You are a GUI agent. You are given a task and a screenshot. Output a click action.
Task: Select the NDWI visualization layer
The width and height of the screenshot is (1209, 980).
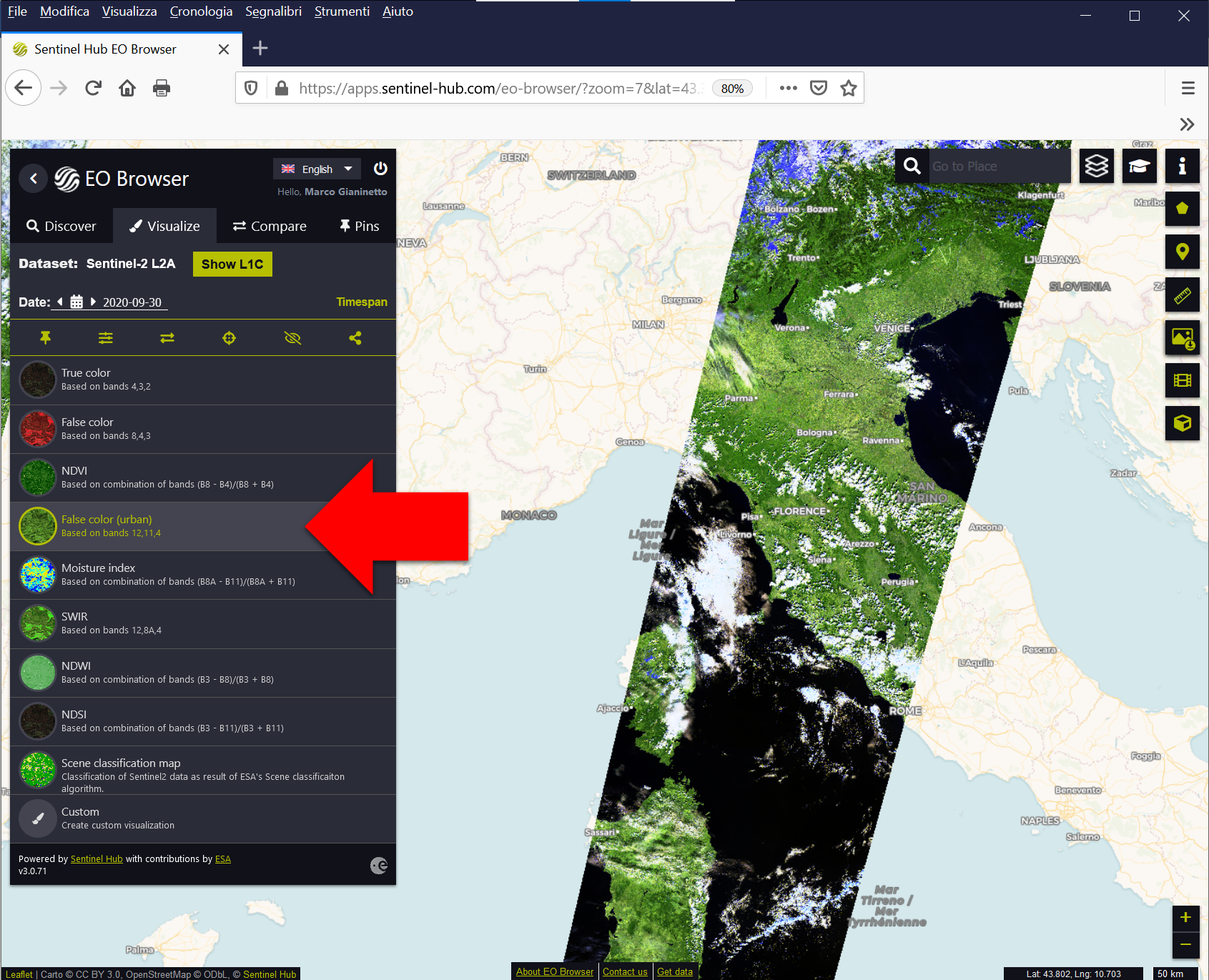coord(203,673)
